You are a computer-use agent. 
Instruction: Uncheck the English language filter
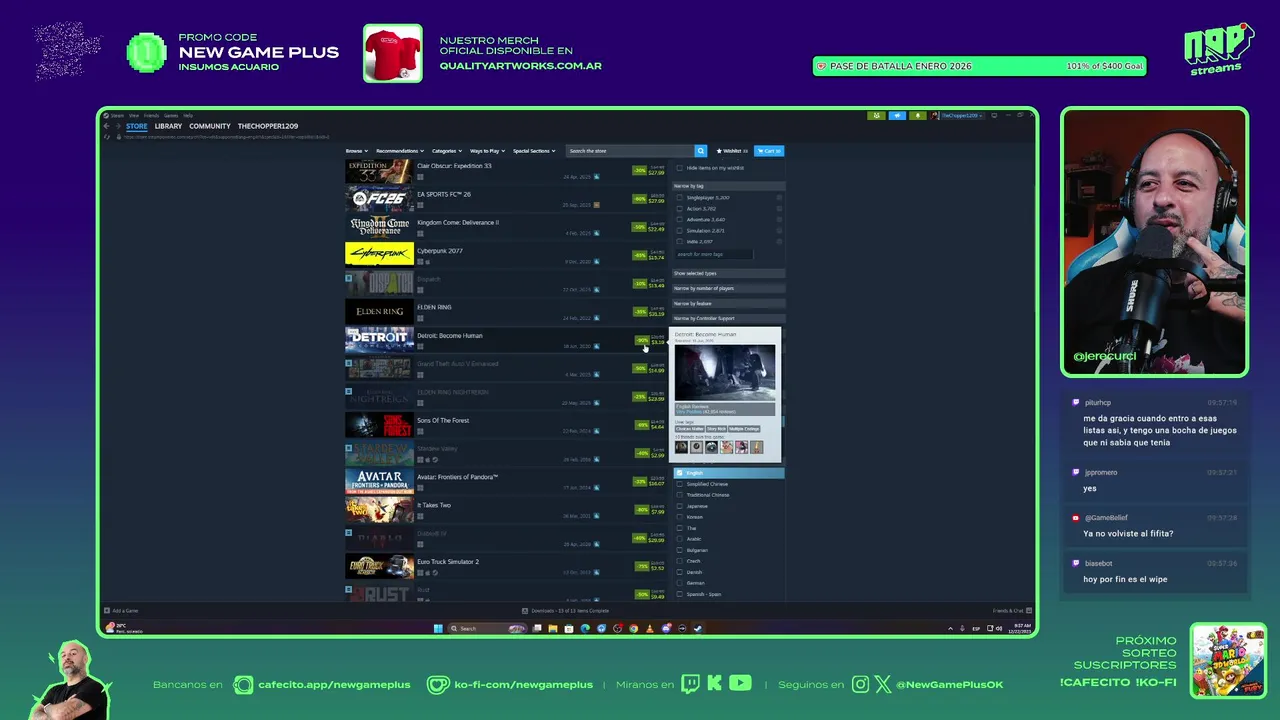pyautogui.click(x=680, y=473)
